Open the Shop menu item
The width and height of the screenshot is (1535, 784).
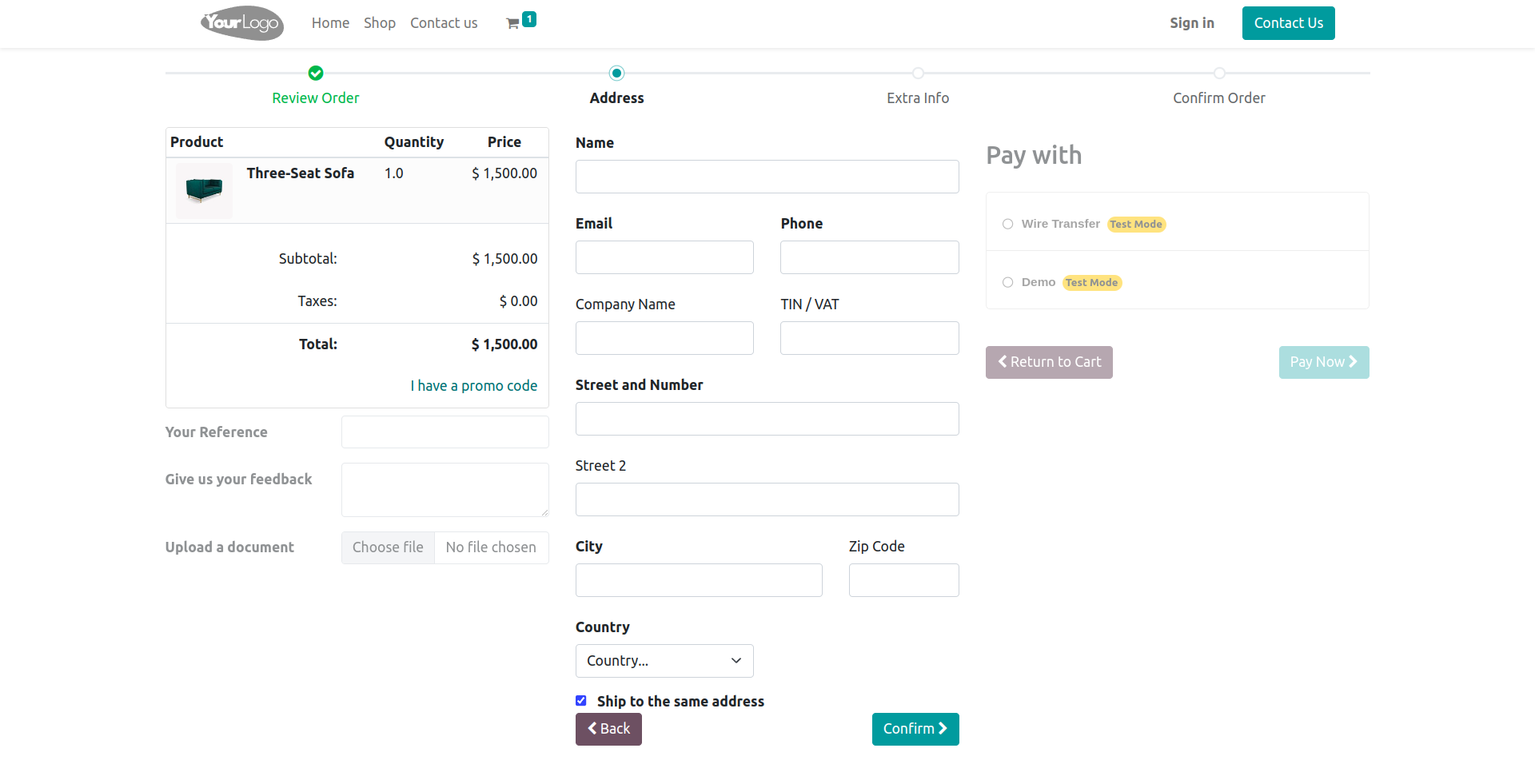coord(380,23)
